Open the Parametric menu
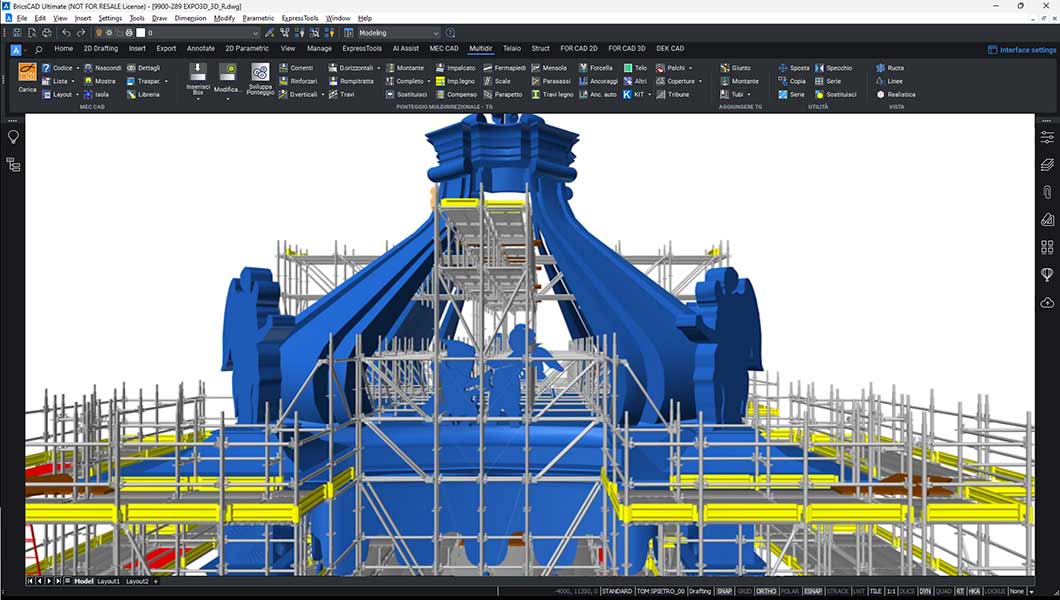Viewport: 1060px width, 600px height. coord(258,18)
